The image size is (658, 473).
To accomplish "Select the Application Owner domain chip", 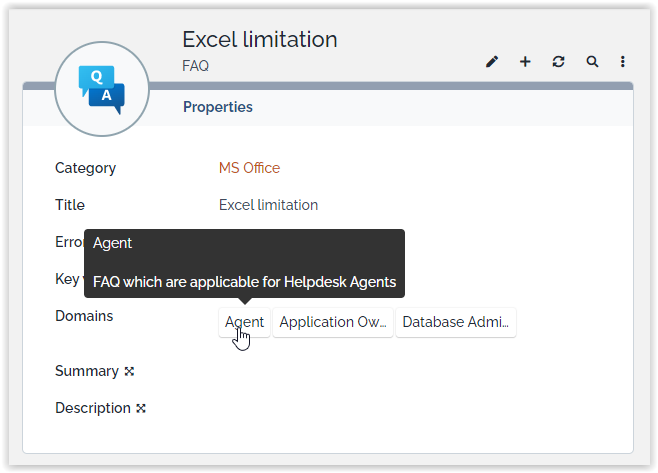I will click(332, 322).
